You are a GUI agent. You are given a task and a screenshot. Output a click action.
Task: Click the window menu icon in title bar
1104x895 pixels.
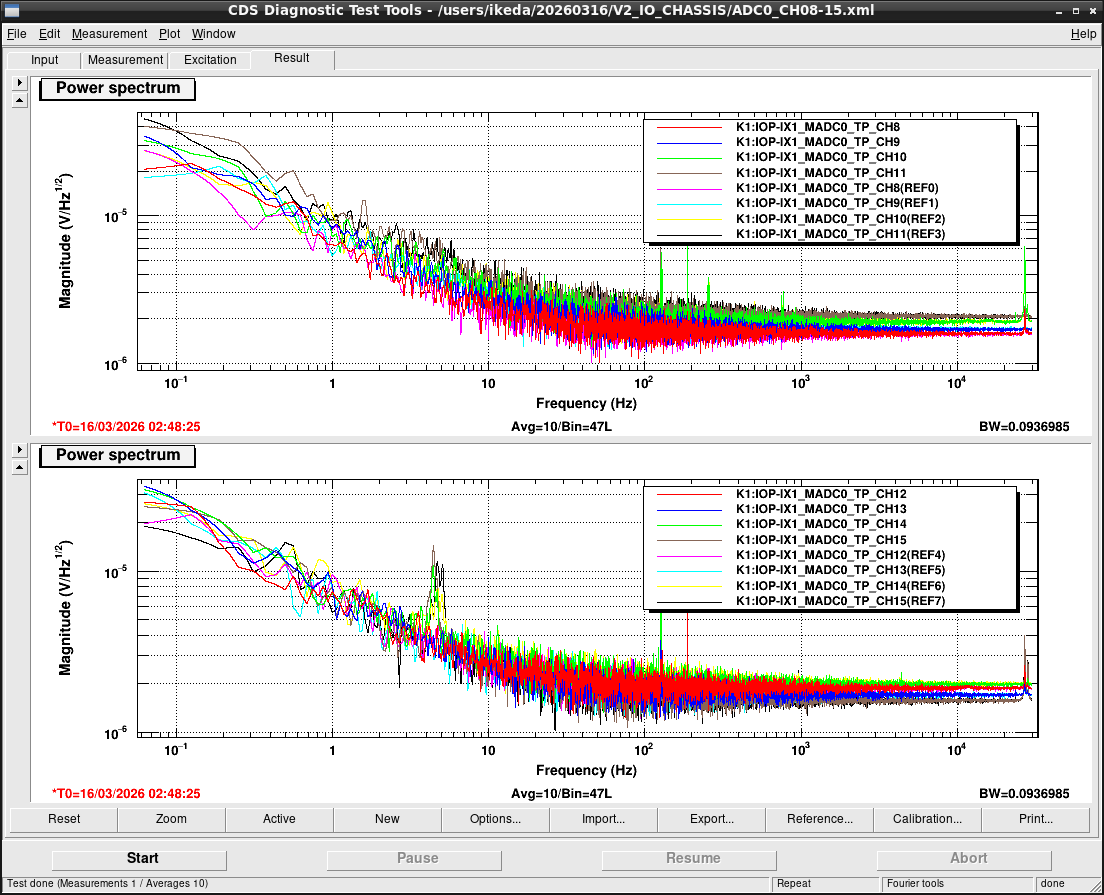11,10
